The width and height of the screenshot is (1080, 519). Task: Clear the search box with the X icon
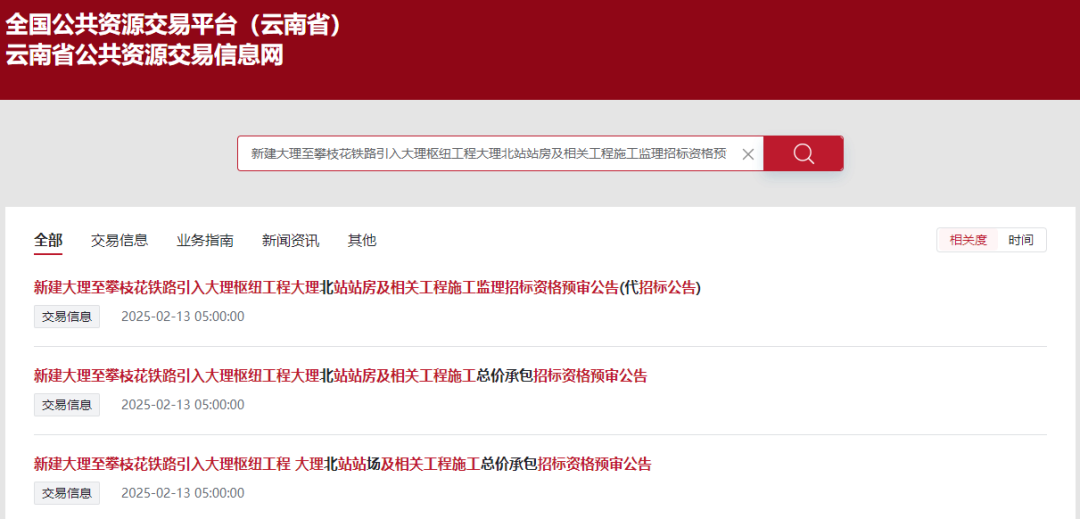point(748,154)
